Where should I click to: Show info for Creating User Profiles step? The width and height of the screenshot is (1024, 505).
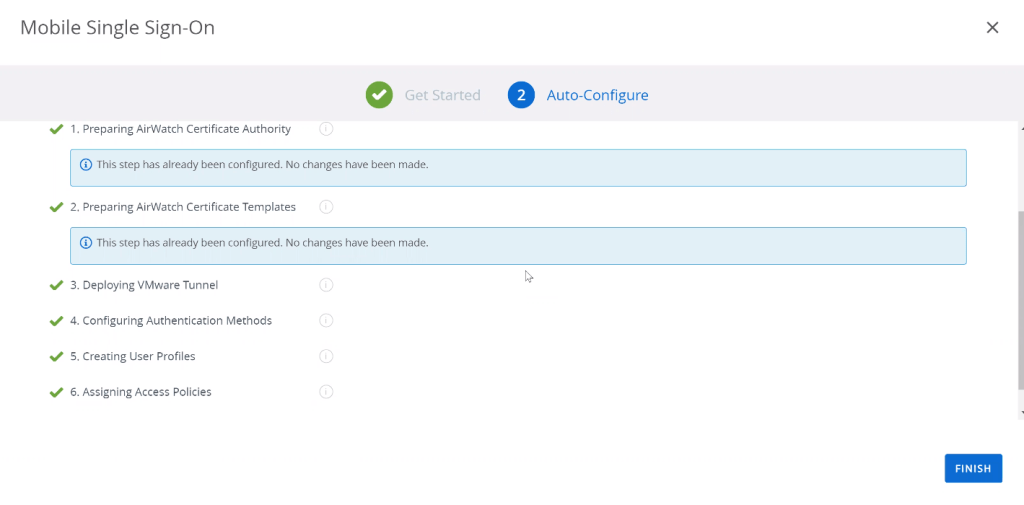326,357
